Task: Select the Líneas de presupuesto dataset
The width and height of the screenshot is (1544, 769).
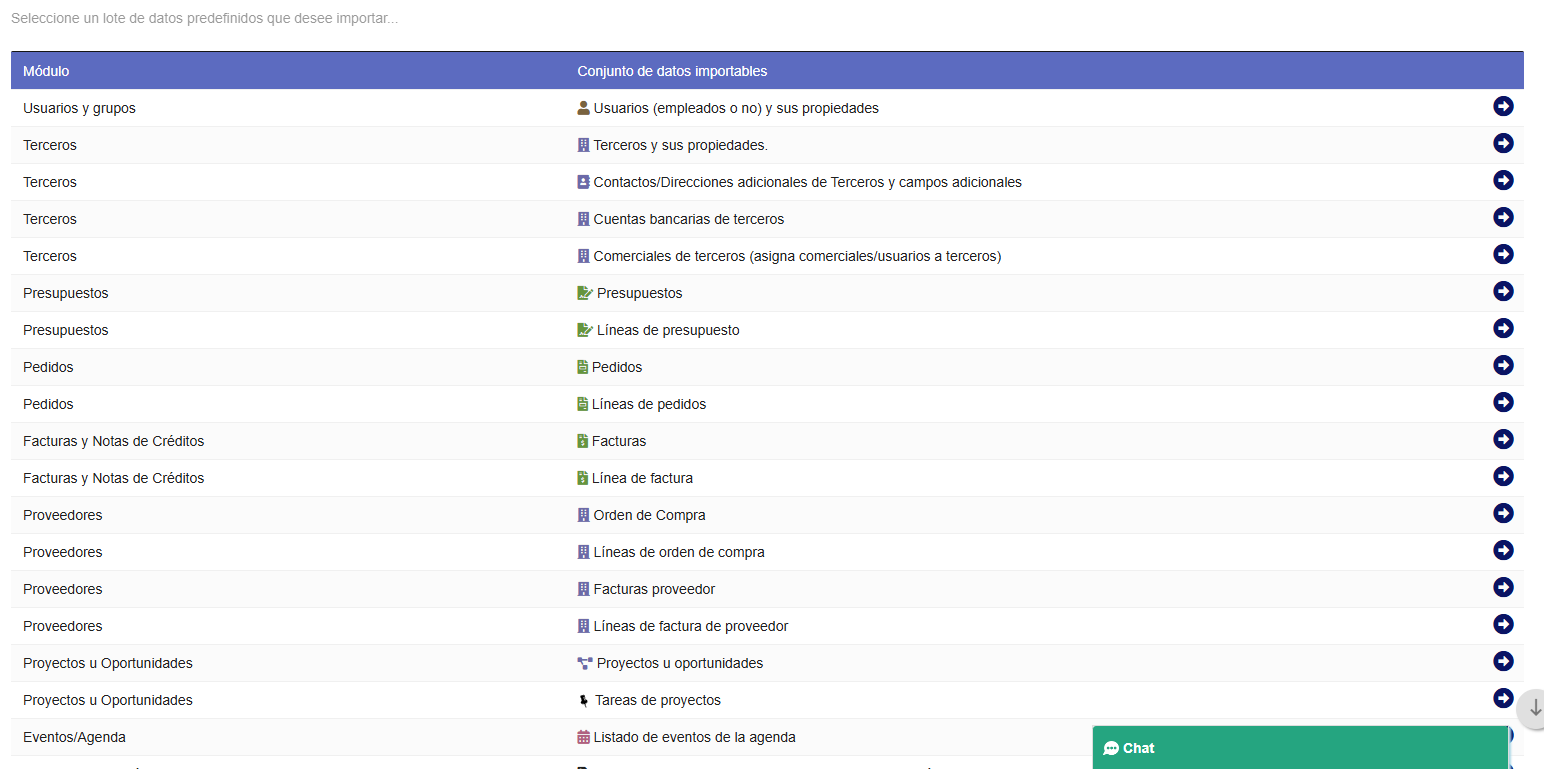Action: [666, 329]
